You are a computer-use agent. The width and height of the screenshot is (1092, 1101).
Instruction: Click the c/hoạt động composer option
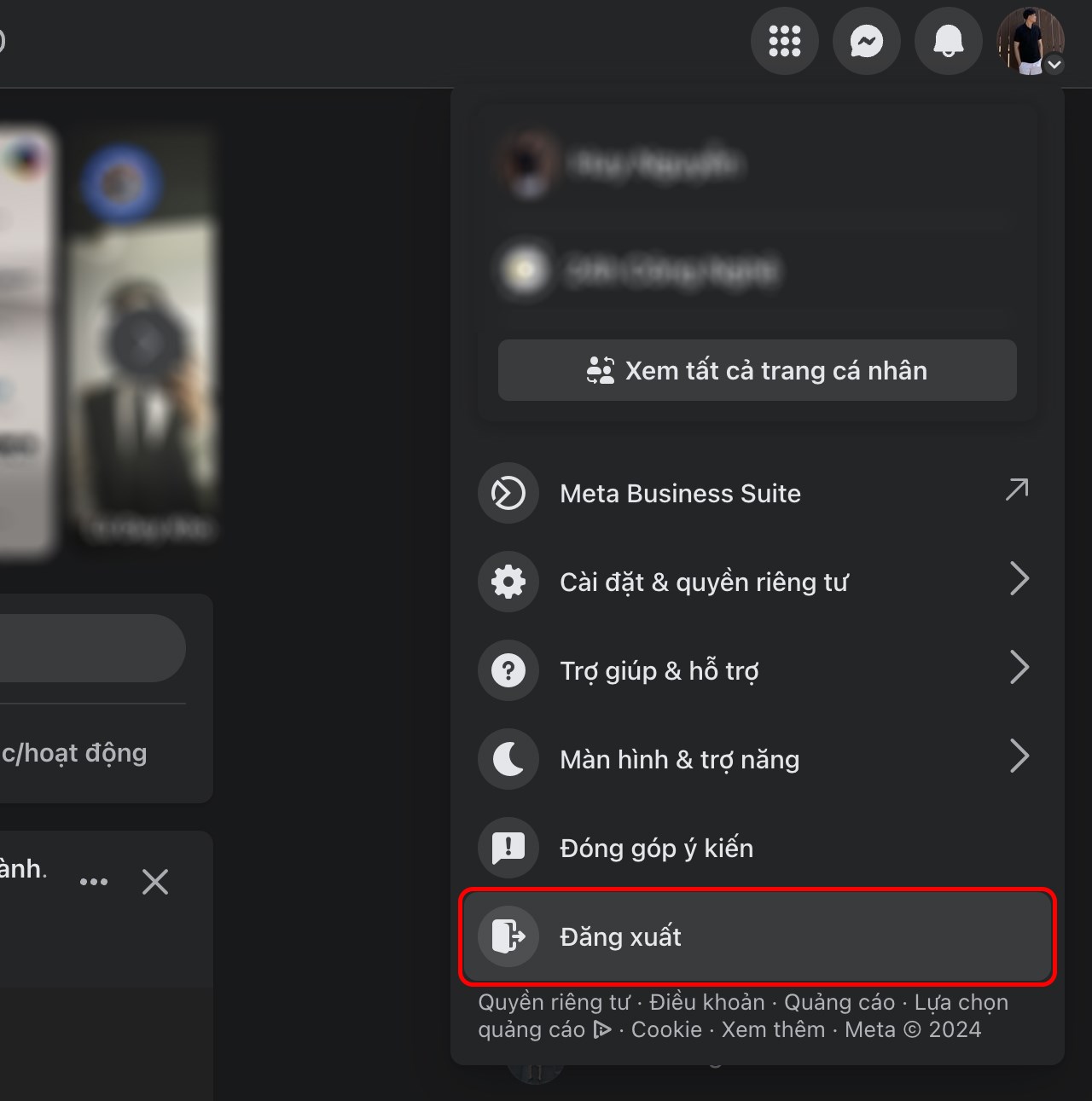tap(74, 753)
